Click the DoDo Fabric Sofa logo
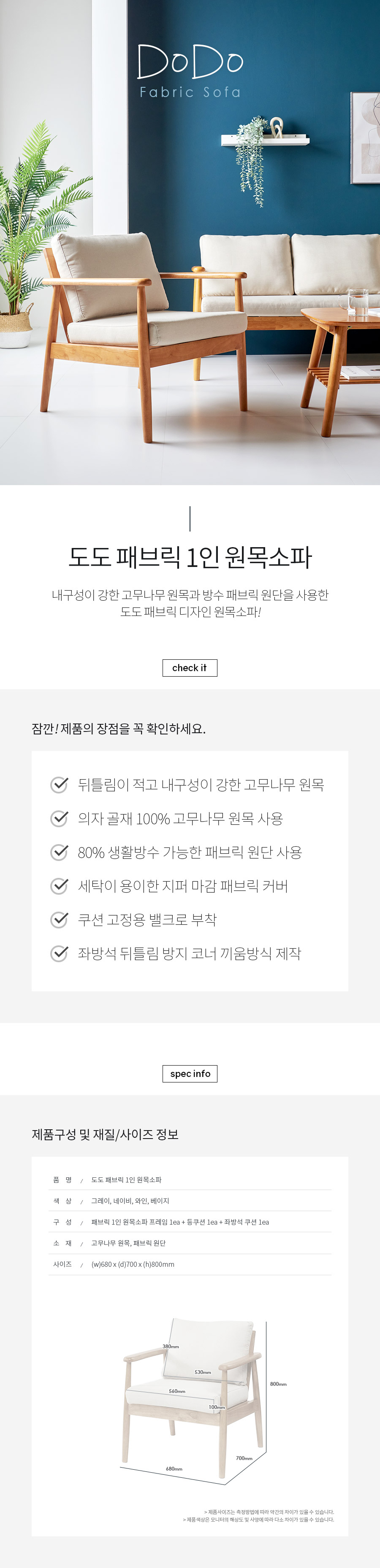Viewport: 380px width, 1568px height. [x=190, y=70]
